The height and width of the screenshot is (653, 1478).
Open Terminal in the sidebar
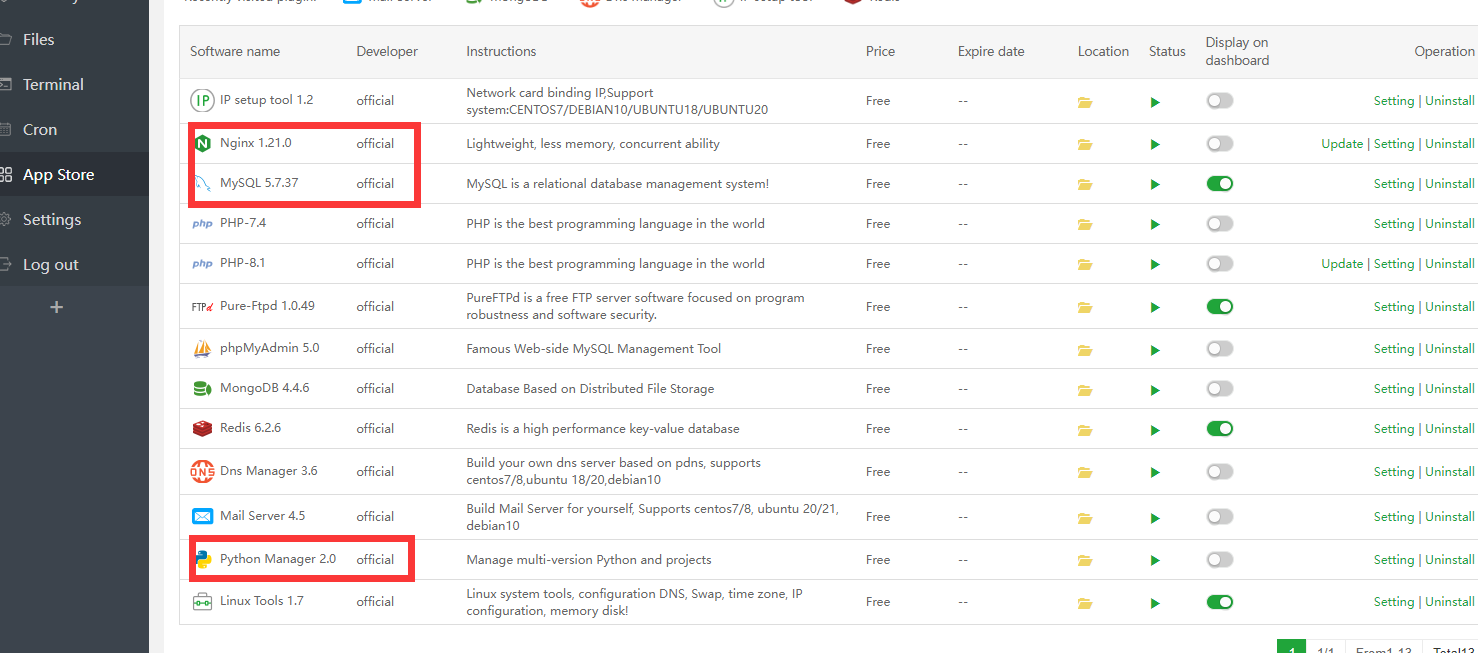pos(74,85)
